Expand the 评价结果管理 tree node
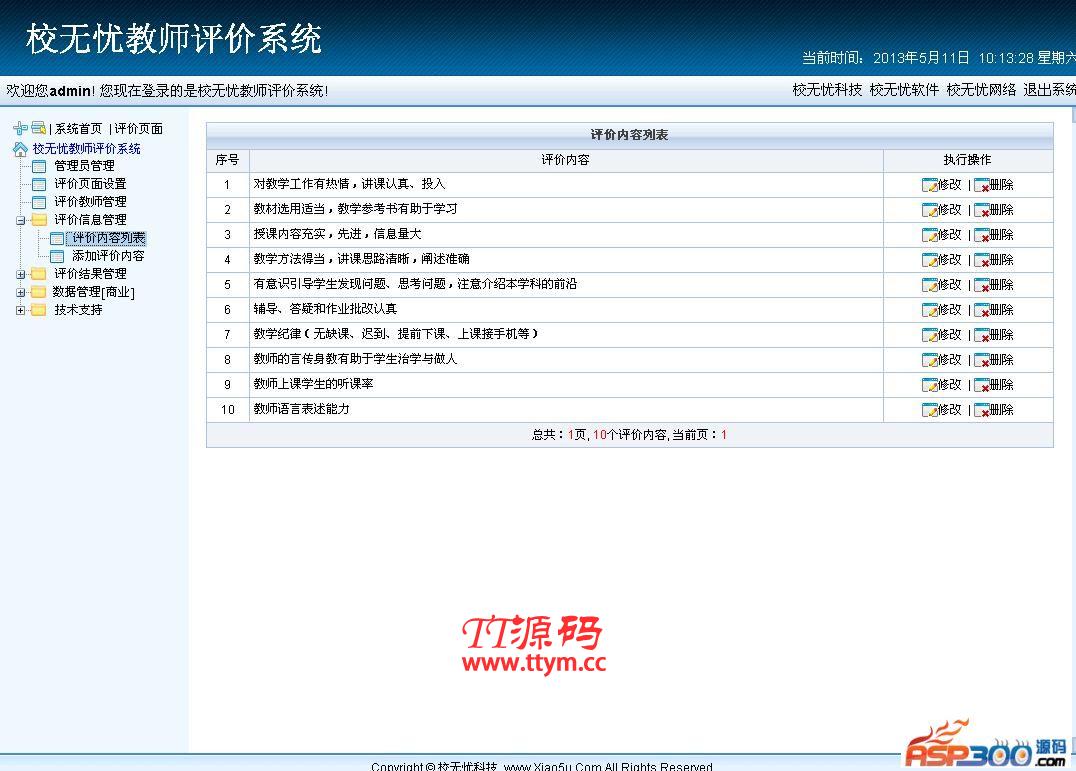Viewport: 1076px width, 771px height. pos(21,274)
